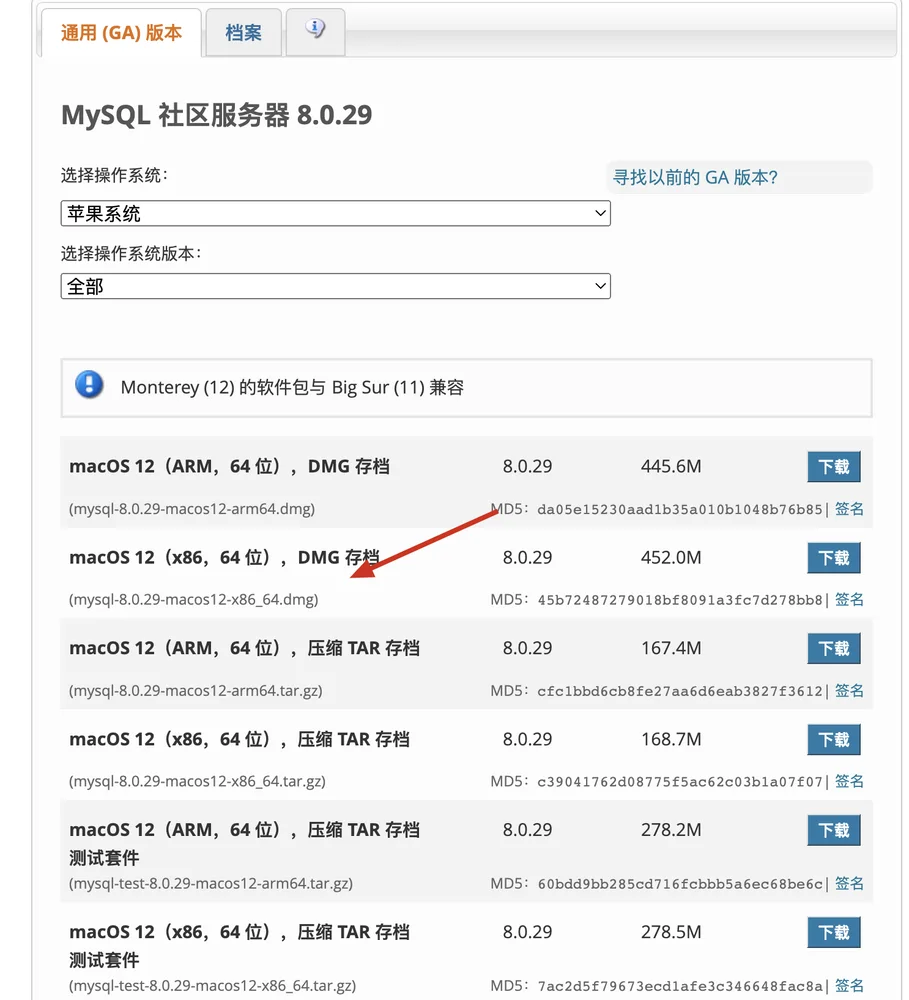Open 签名 link for mysql-test arm64 package
This screenshot has height=1000, width=909.
pos(849,883)
